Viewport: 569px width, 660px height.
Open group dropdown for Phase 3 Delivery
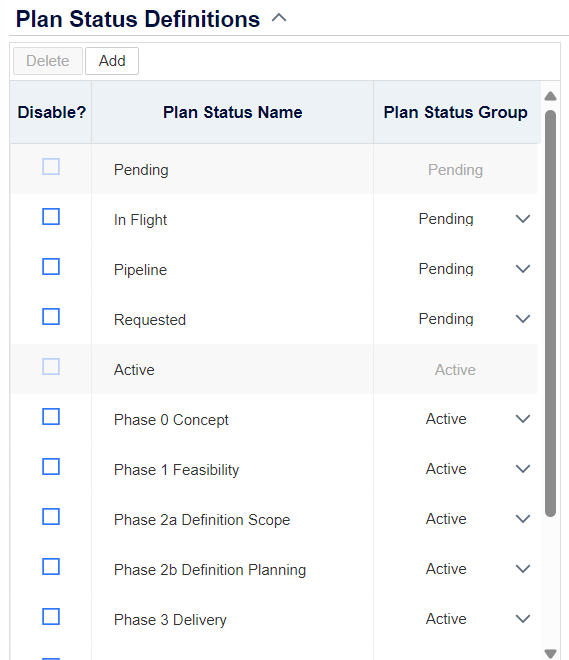(523, 619)
